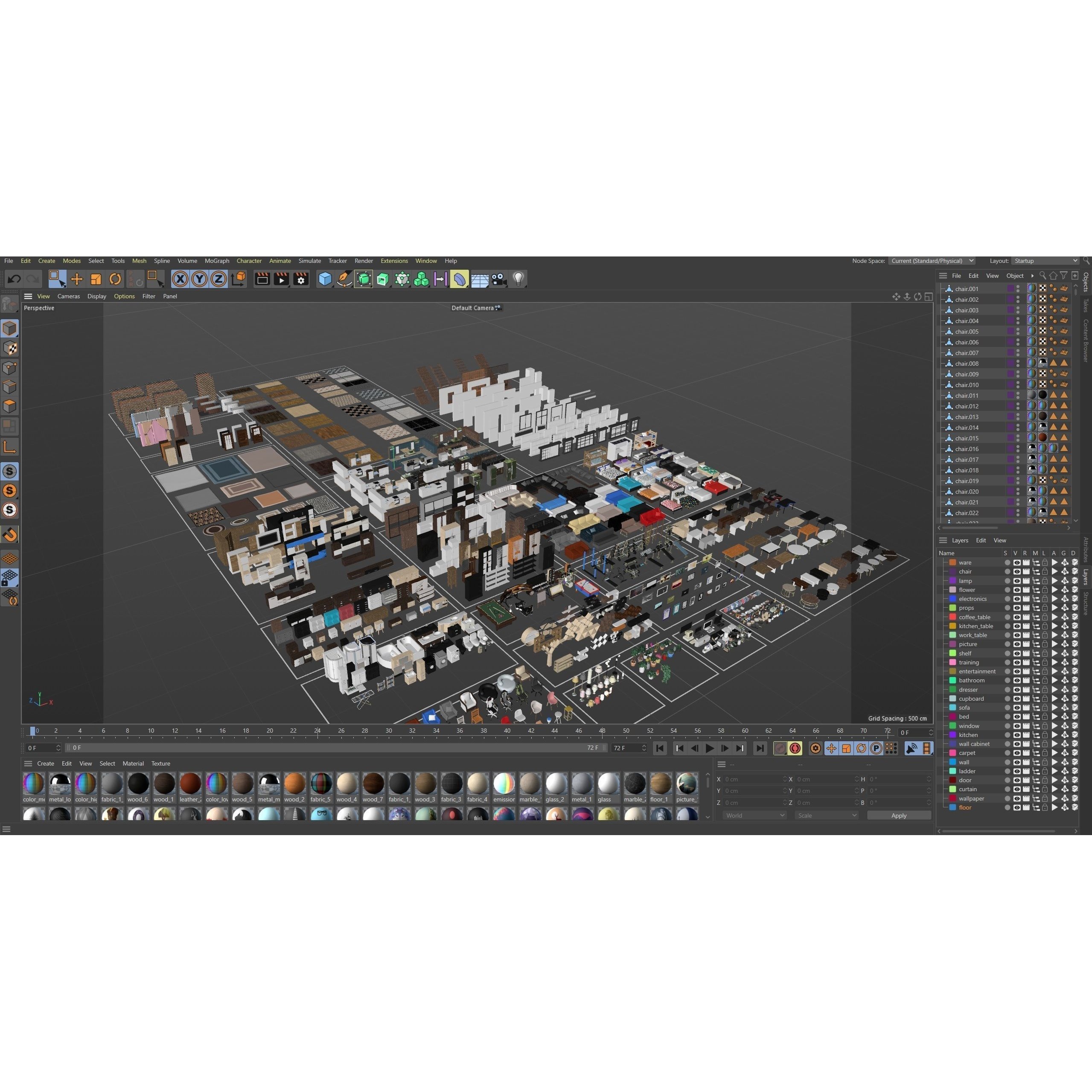Open the Layout Startup dropdown
Viewport: 1092px width, 1092px height.
pos(1045,261)
